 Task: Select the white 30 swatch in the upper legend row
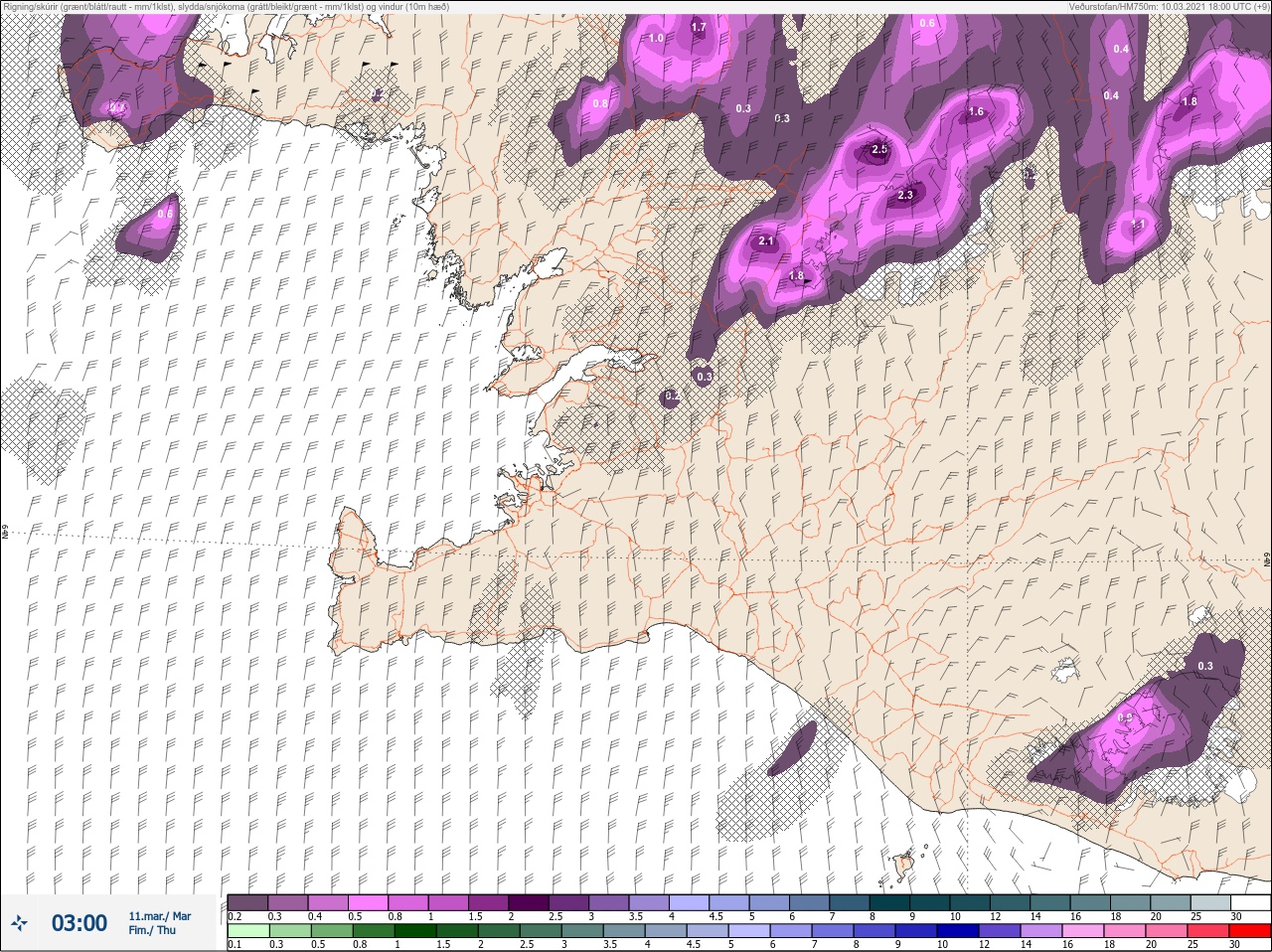coord(1250,902)
